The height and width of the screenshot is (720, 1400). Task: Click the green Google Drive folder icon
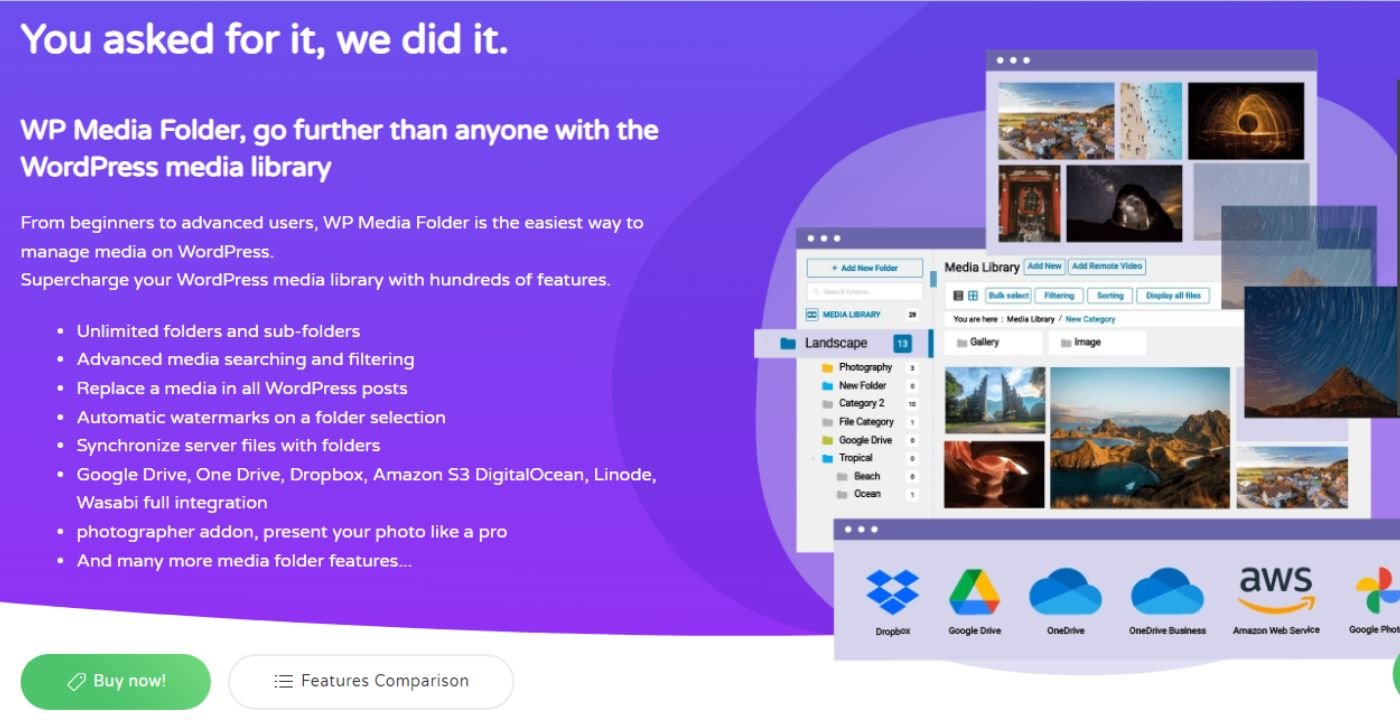(827, 440)
